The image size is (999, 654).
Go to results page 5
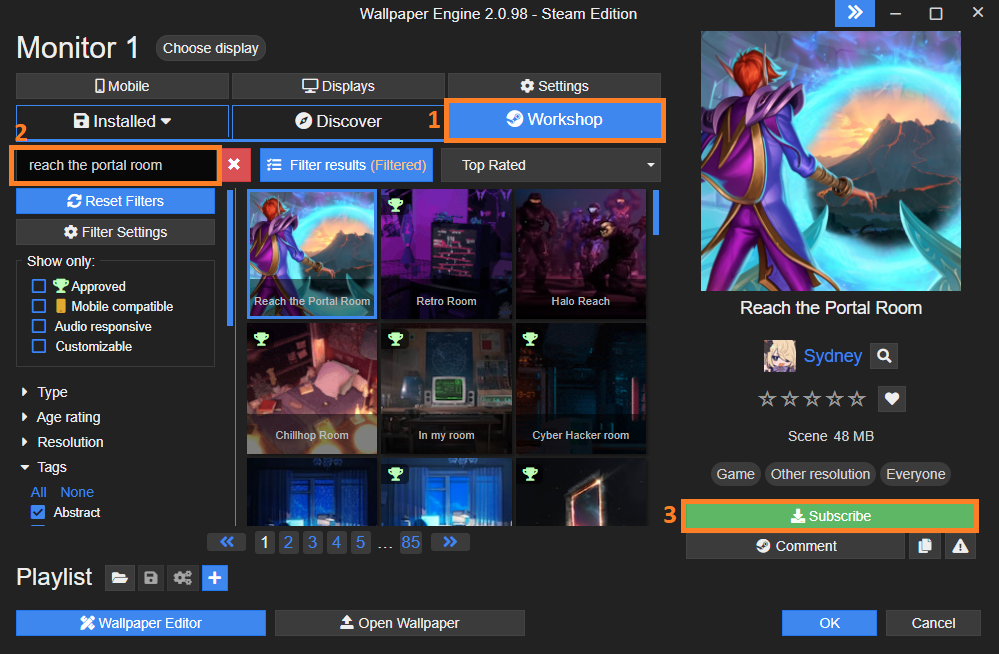tap(361, 542)
